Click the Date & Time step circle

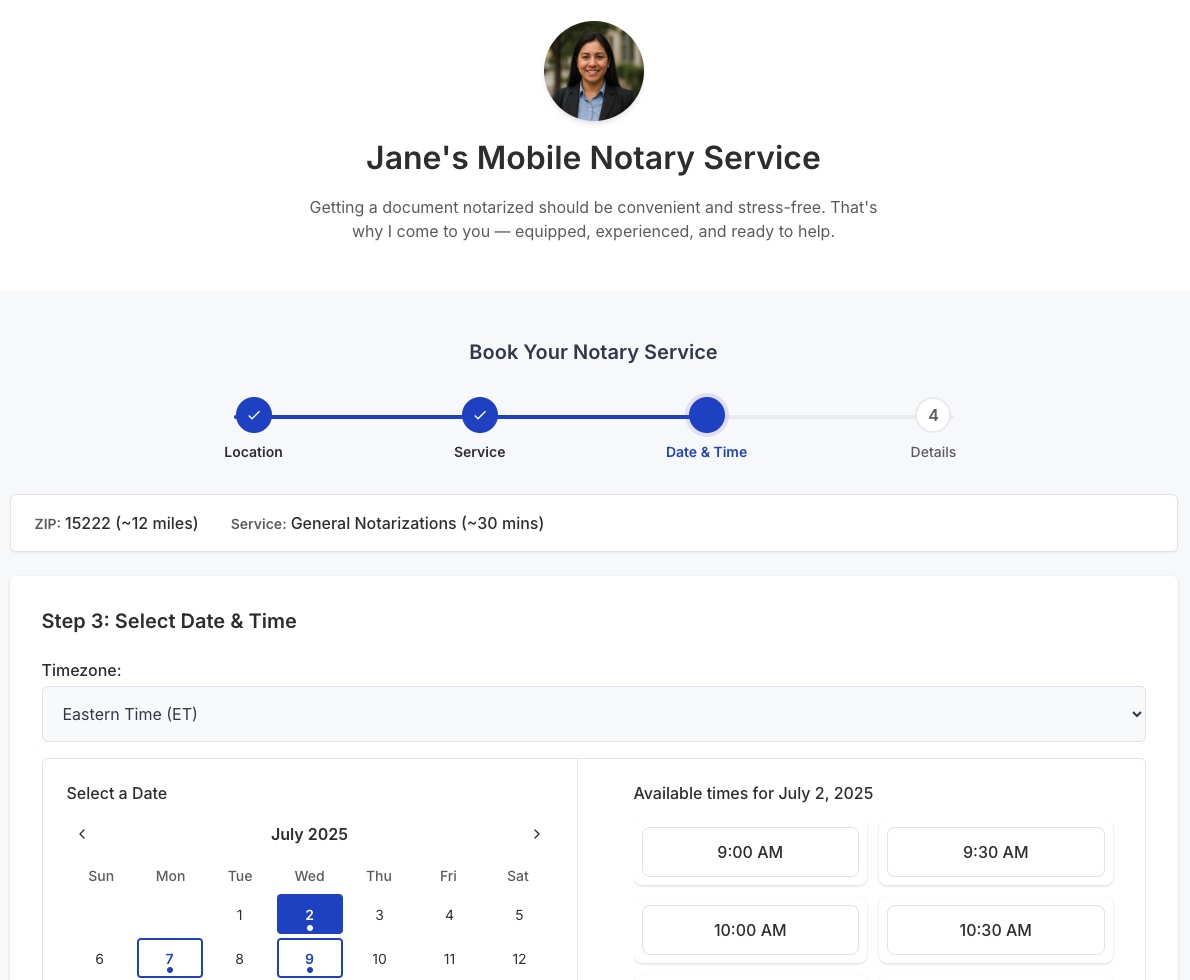(x=707, y=415)
